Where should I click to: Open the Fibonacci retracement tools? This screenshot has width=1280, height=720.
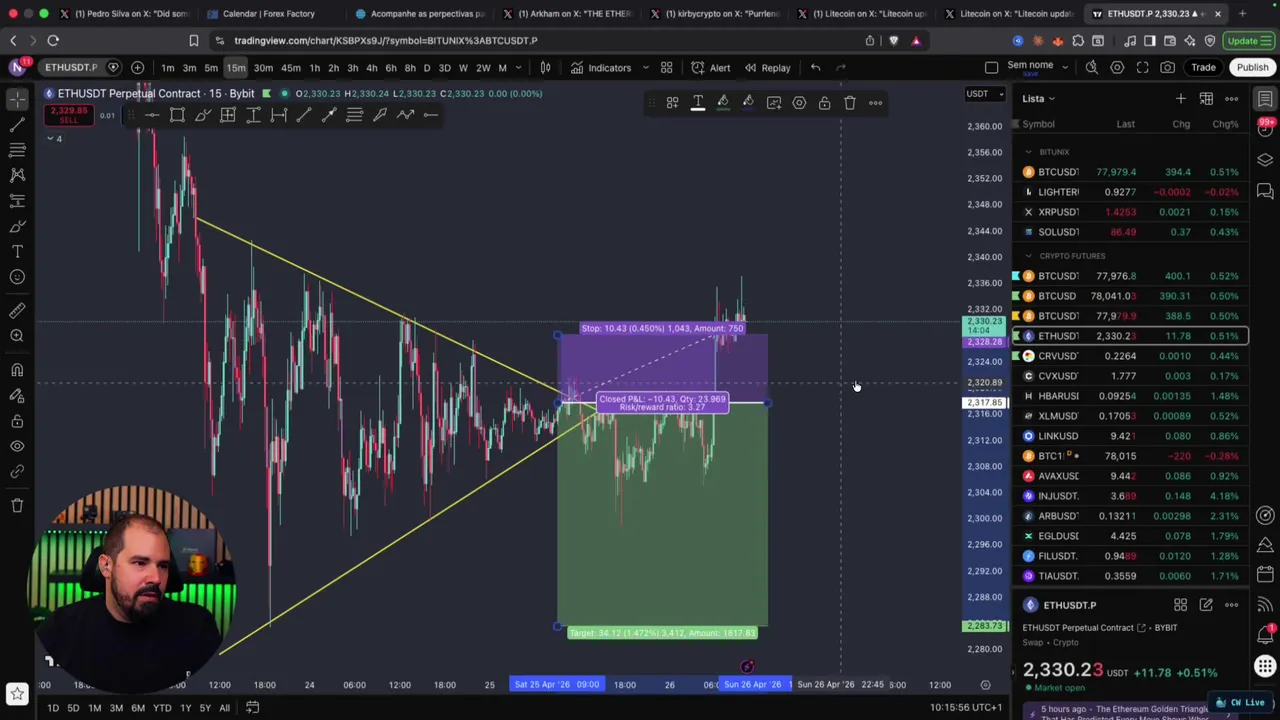click(17, 150)
